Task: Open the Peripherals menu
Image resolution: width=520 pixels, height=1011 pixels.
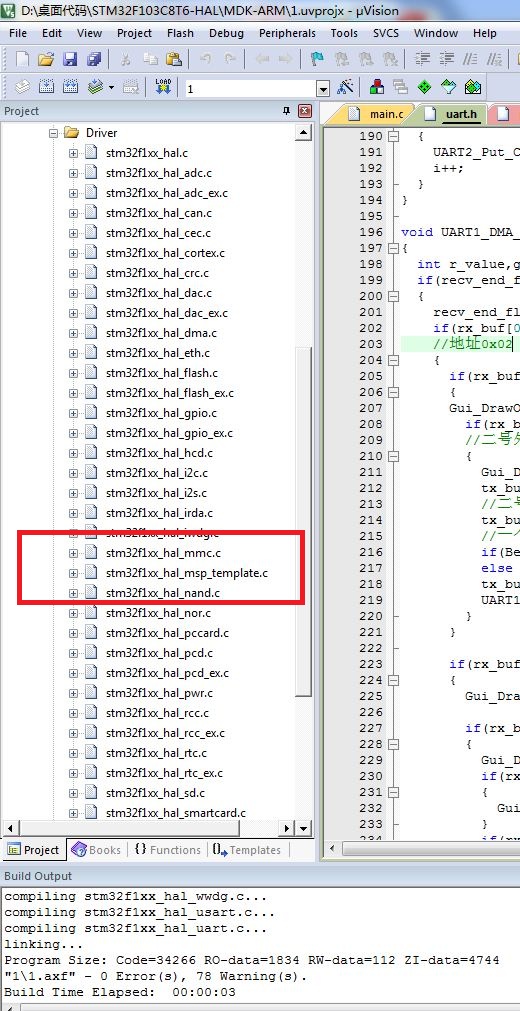Action: click(x=287, y=33)
